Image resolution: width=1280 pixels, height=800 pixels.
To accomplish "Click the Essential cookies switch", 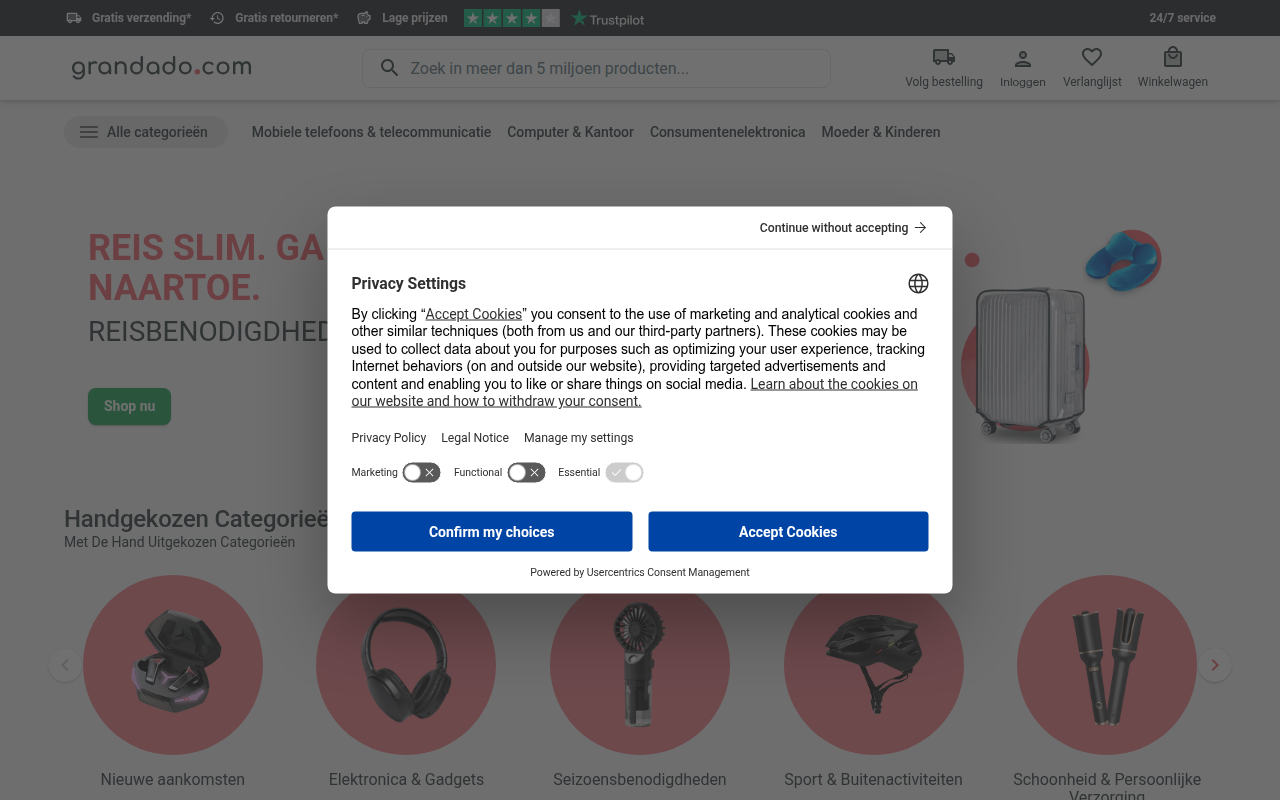I will coord(624,472).
